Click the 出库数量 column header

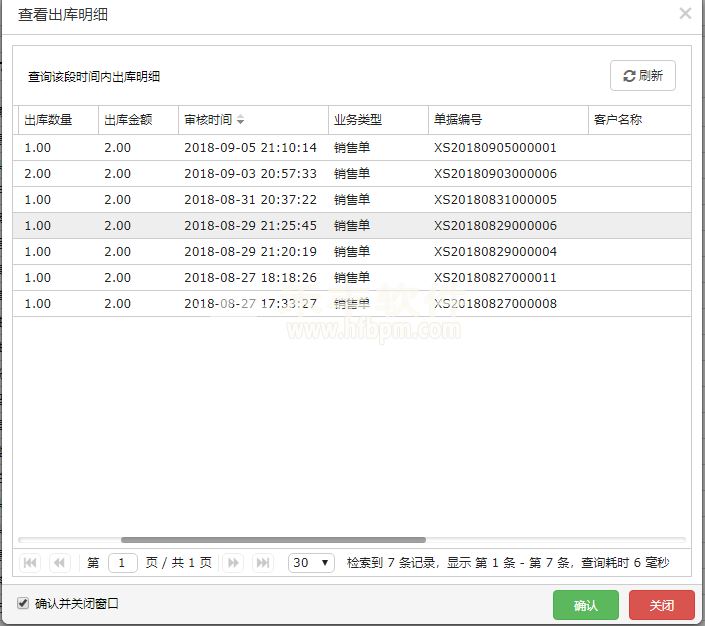click(x=48, y=120)
